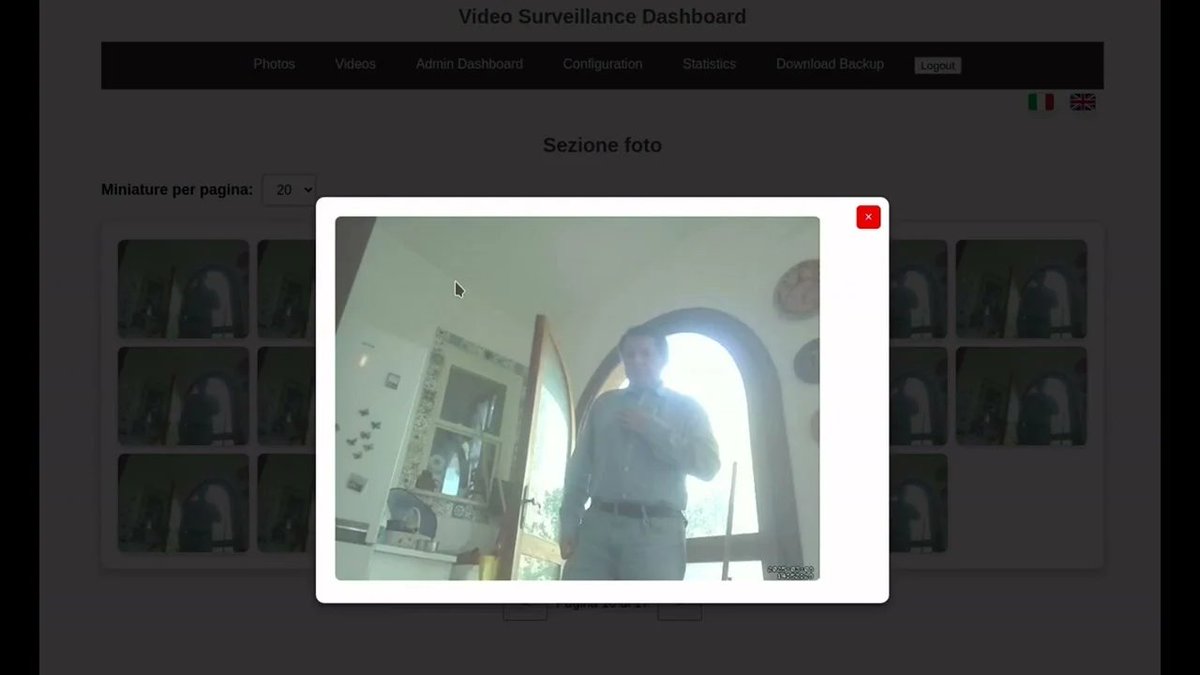Click the 'Sezione foto' heading
1200x675 pixels.
pos(602,145)
